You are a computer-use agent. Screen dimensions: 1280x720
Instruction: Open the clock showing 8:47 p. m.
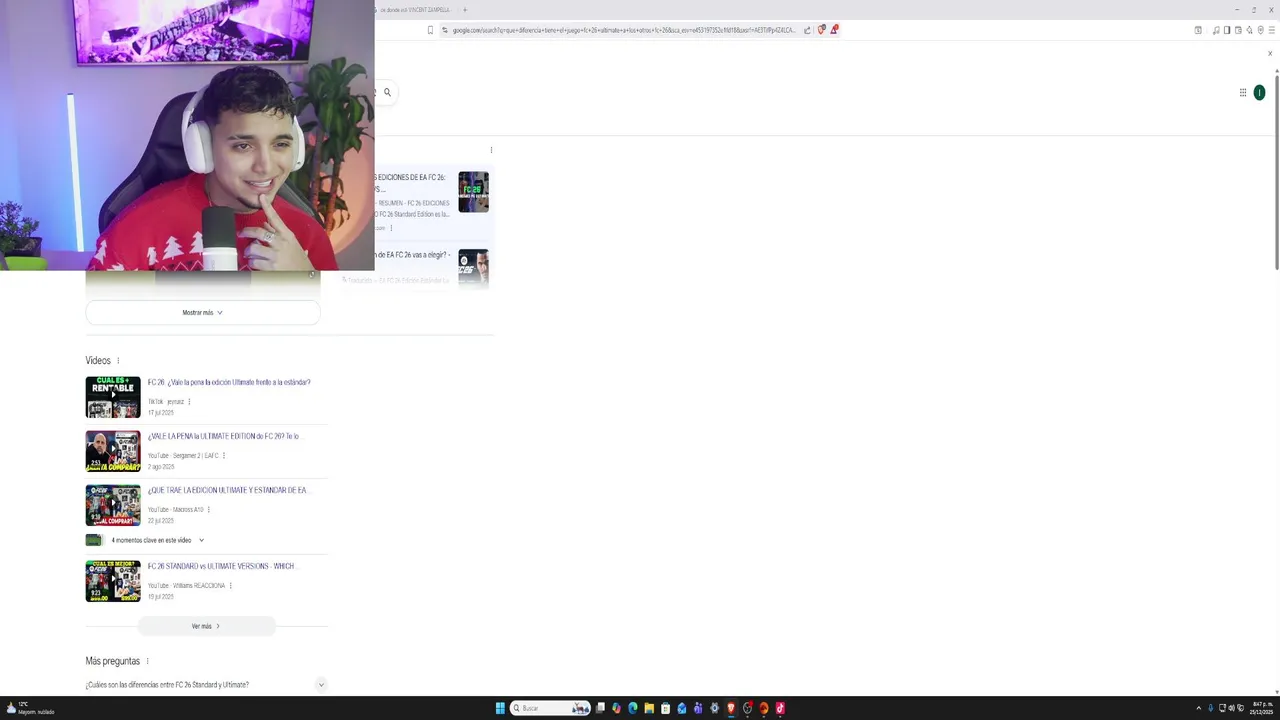coord(1263,708)
